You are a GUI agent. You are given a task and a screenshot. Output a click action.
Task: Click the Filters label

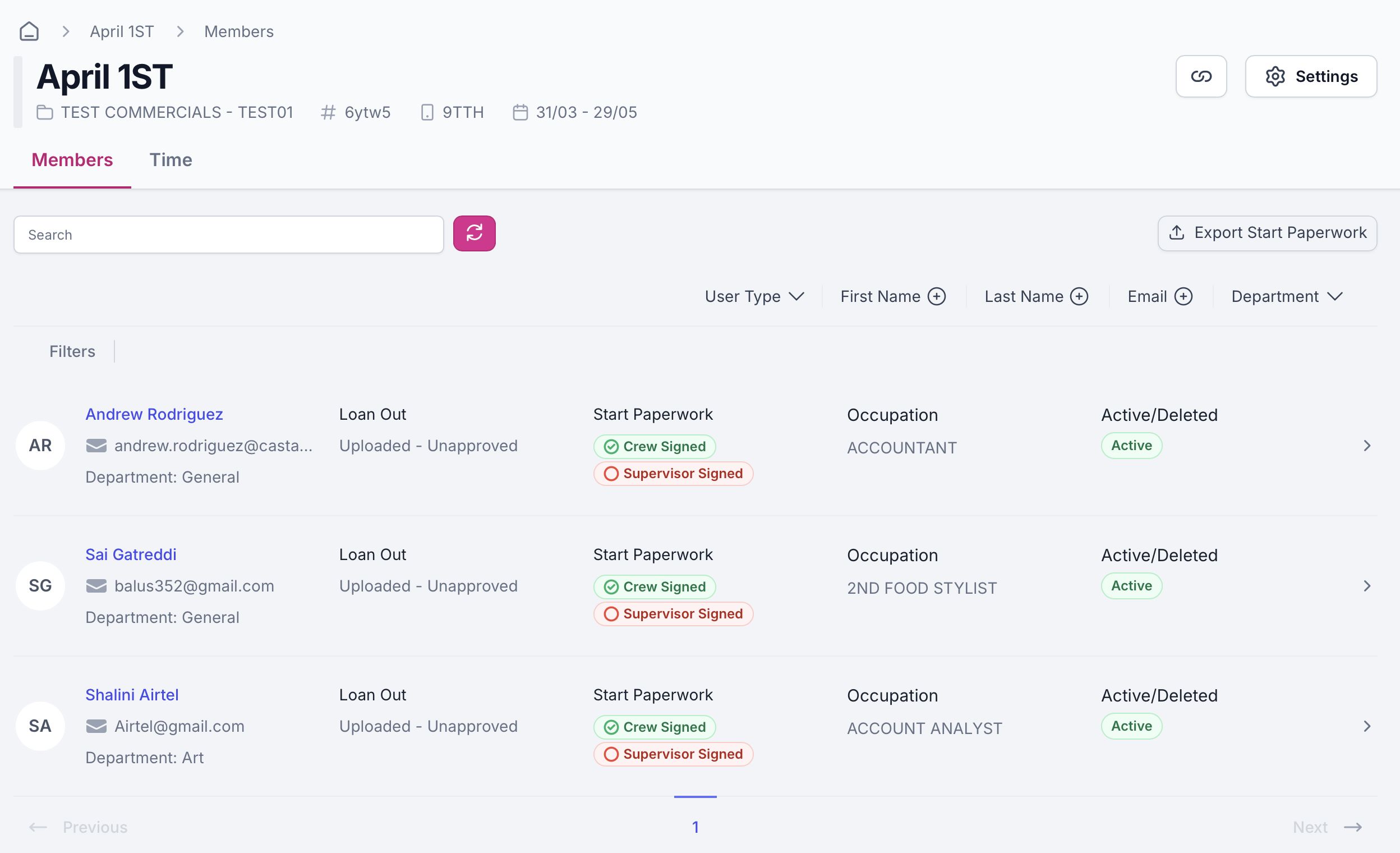point(72,351)
